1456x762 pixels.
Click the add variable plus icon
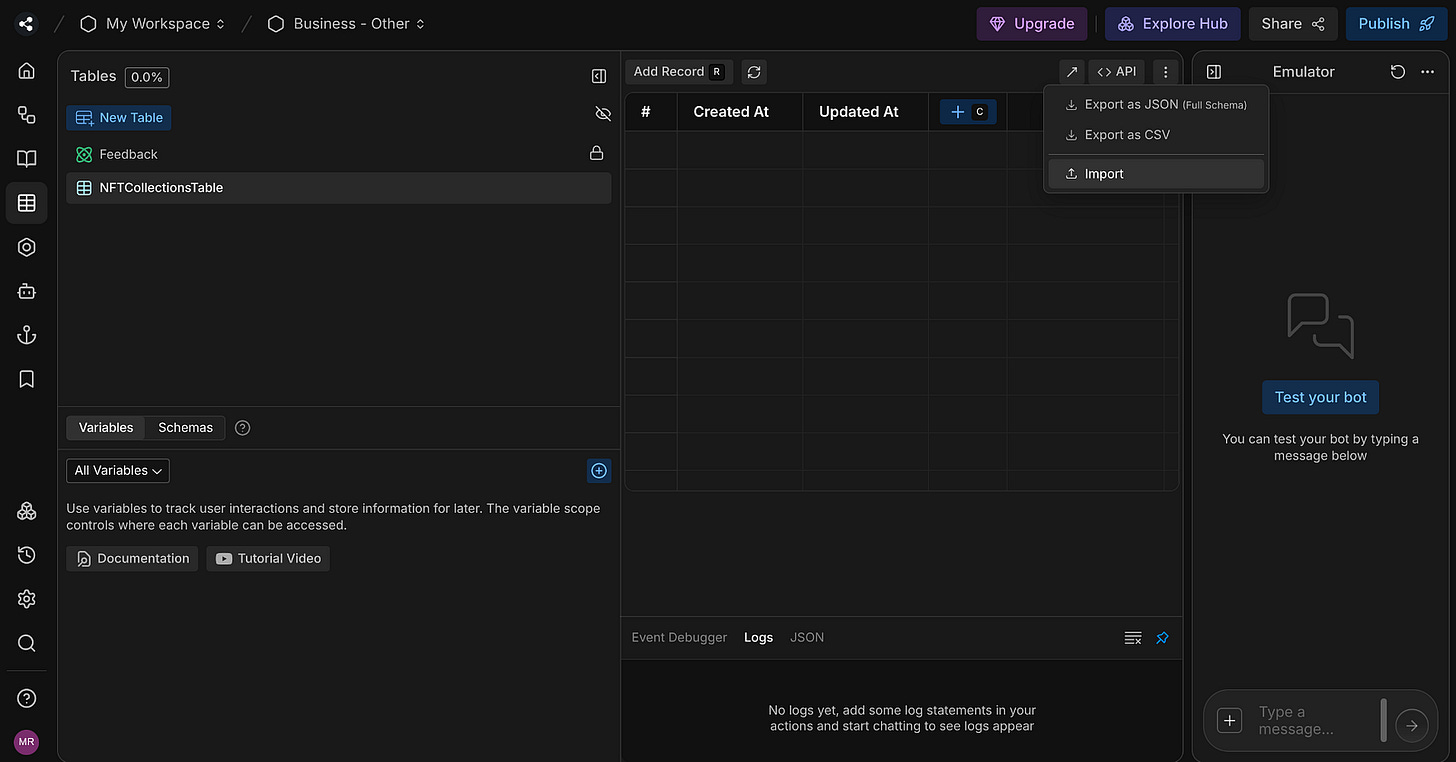pos(599,471)
